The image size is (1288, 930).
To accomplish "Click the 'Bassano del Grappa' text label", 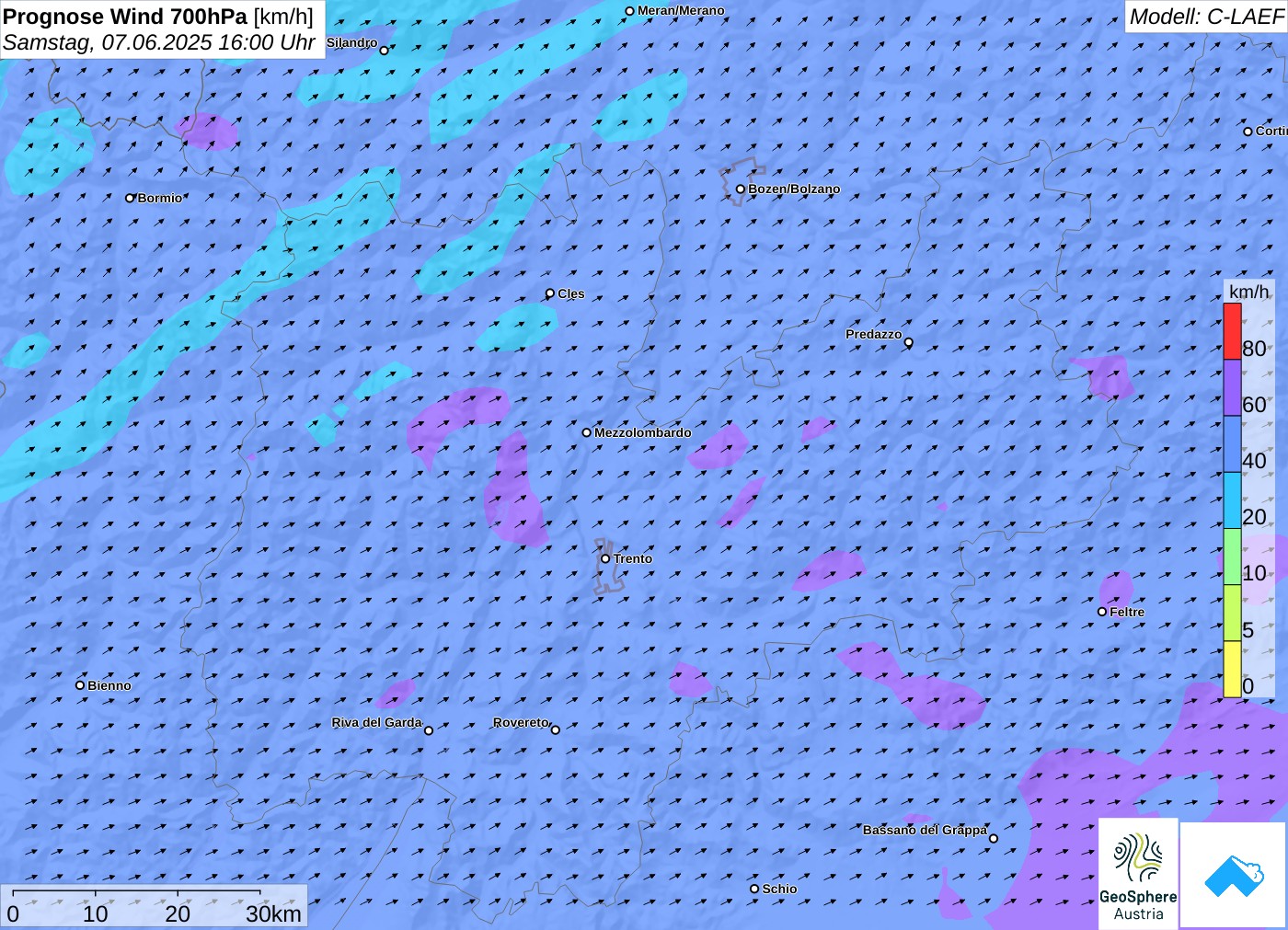I will pyautogui.click(x=925, y=830).
